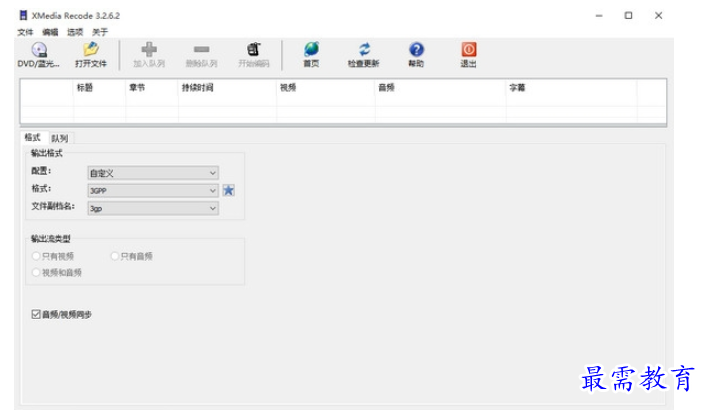Open the 文件 menu

pyautogui.click(x=25, y=32)
